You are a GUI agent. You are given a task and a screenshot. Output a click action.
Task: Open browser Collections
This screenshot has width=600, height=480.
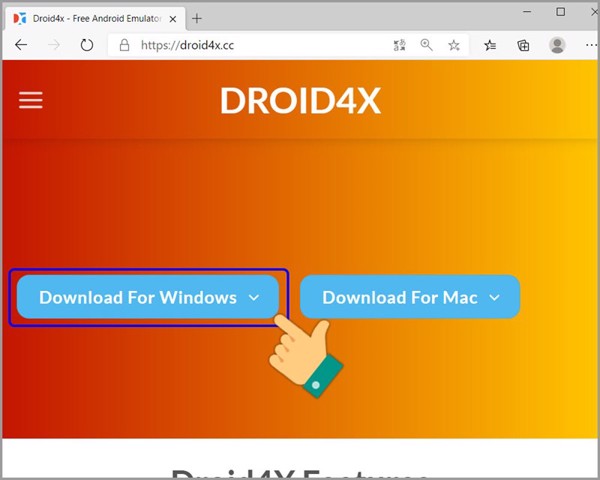pyautogui.click(x=523, y=45)
